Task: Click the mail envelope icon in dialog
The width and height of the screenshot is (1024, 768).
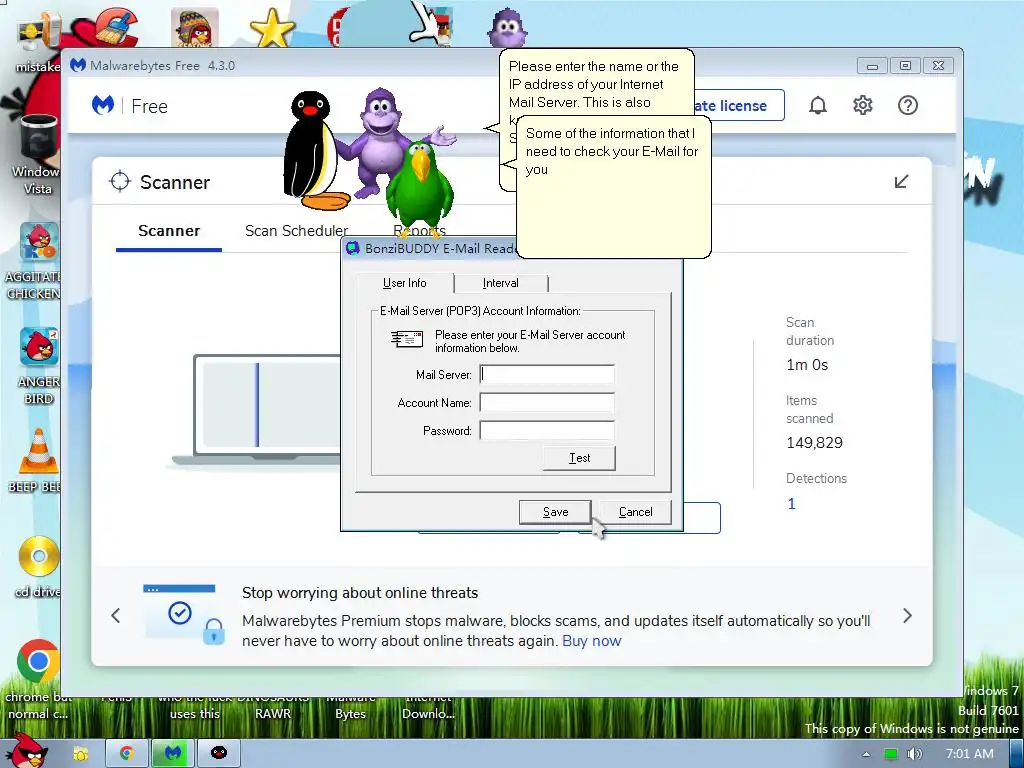Action: (x=406, y=339)
